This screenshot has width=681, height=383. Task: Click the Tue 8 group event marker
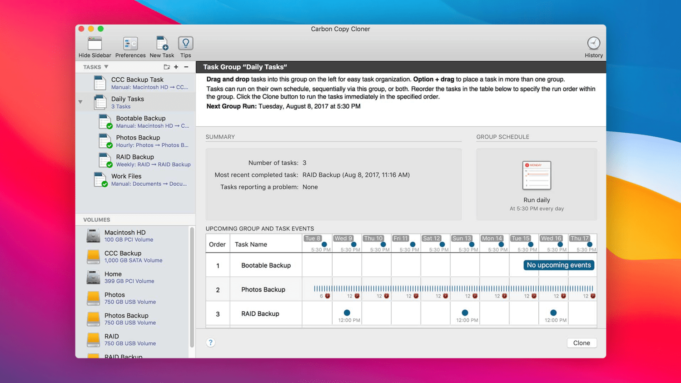coord(324,244)
